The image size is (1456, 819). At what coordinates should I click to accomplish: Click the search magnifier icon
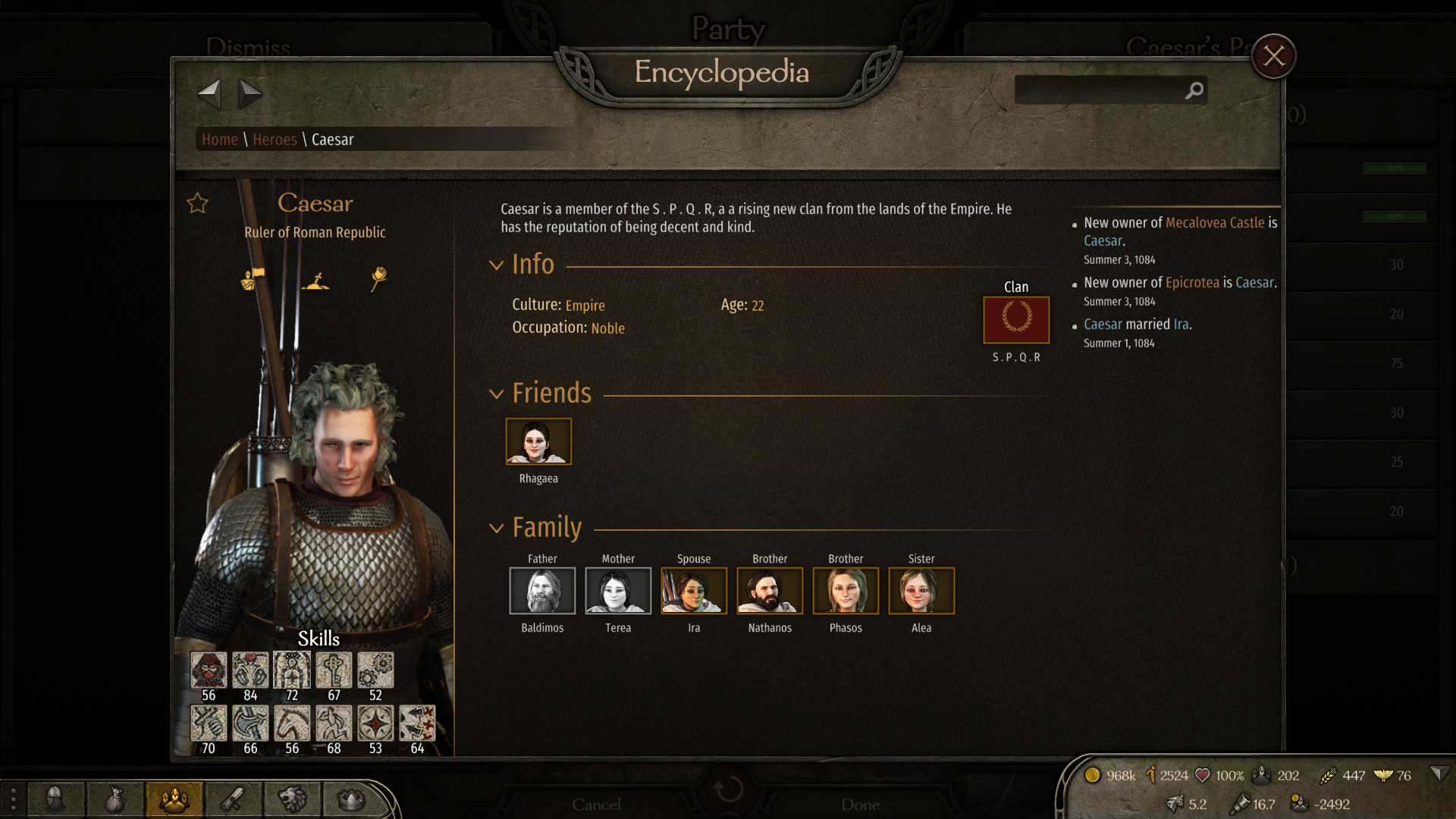[1194, 91]
